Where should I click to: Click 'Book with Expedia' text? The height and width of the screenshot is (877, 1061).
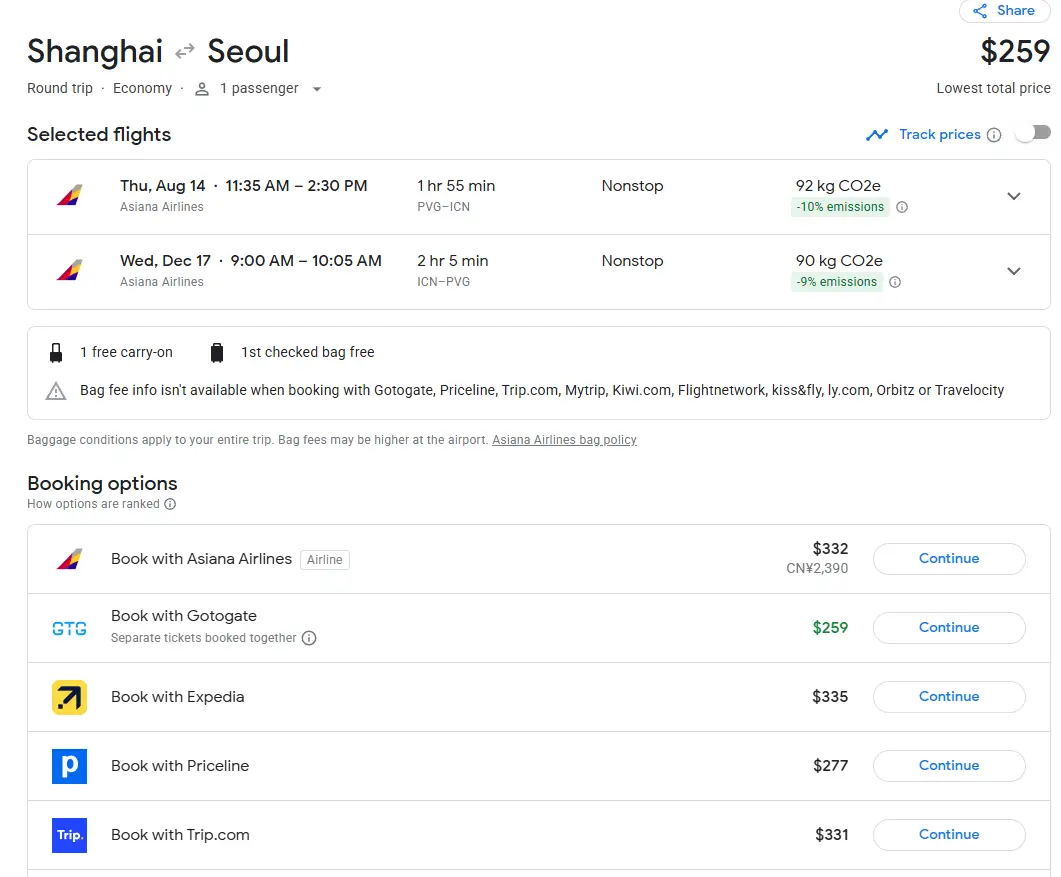click(177, 697)
